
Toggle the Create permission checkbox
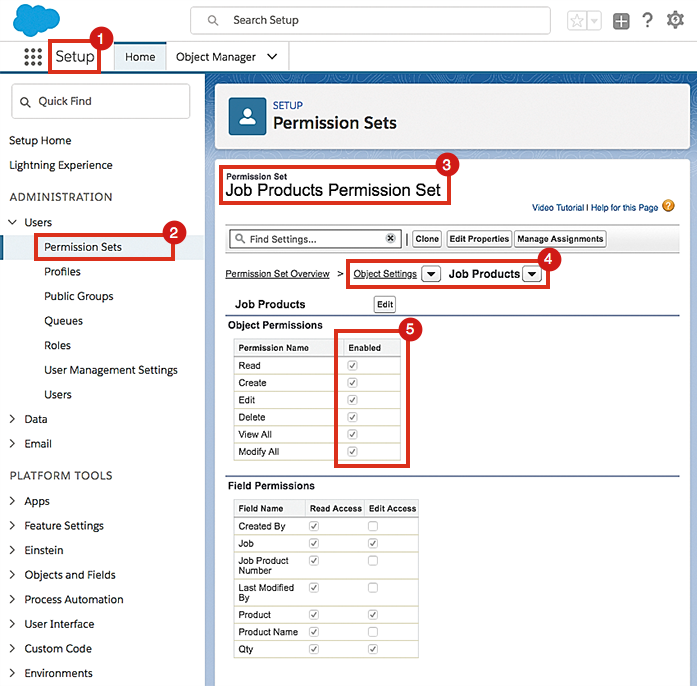[x=353, y=383]
